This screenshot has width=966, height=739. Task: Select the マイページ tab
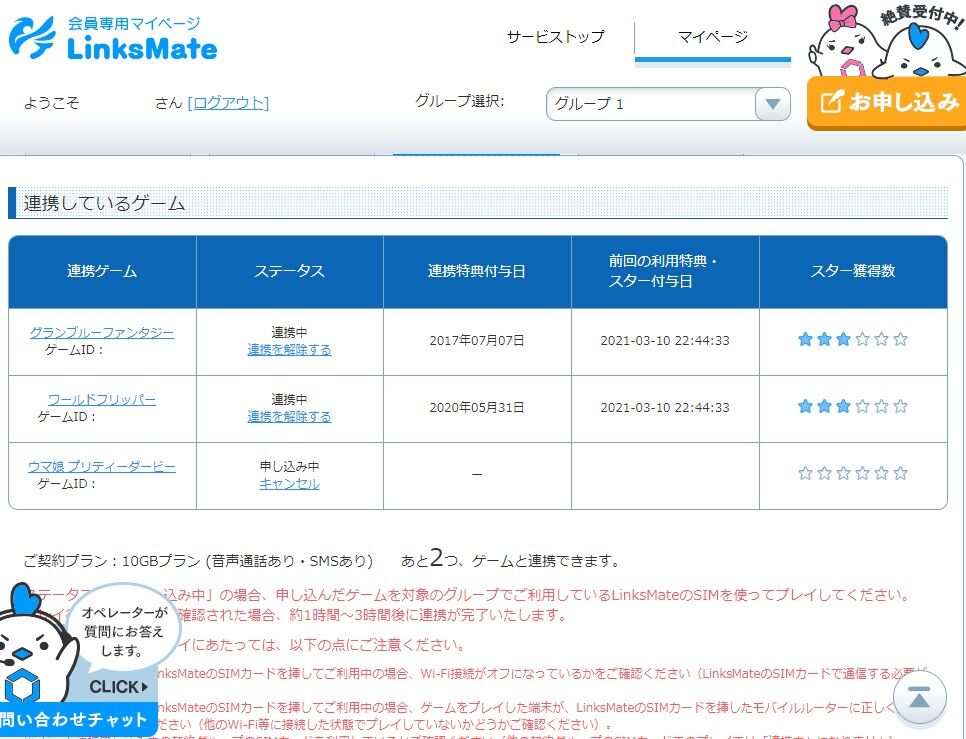click(713, 37)
